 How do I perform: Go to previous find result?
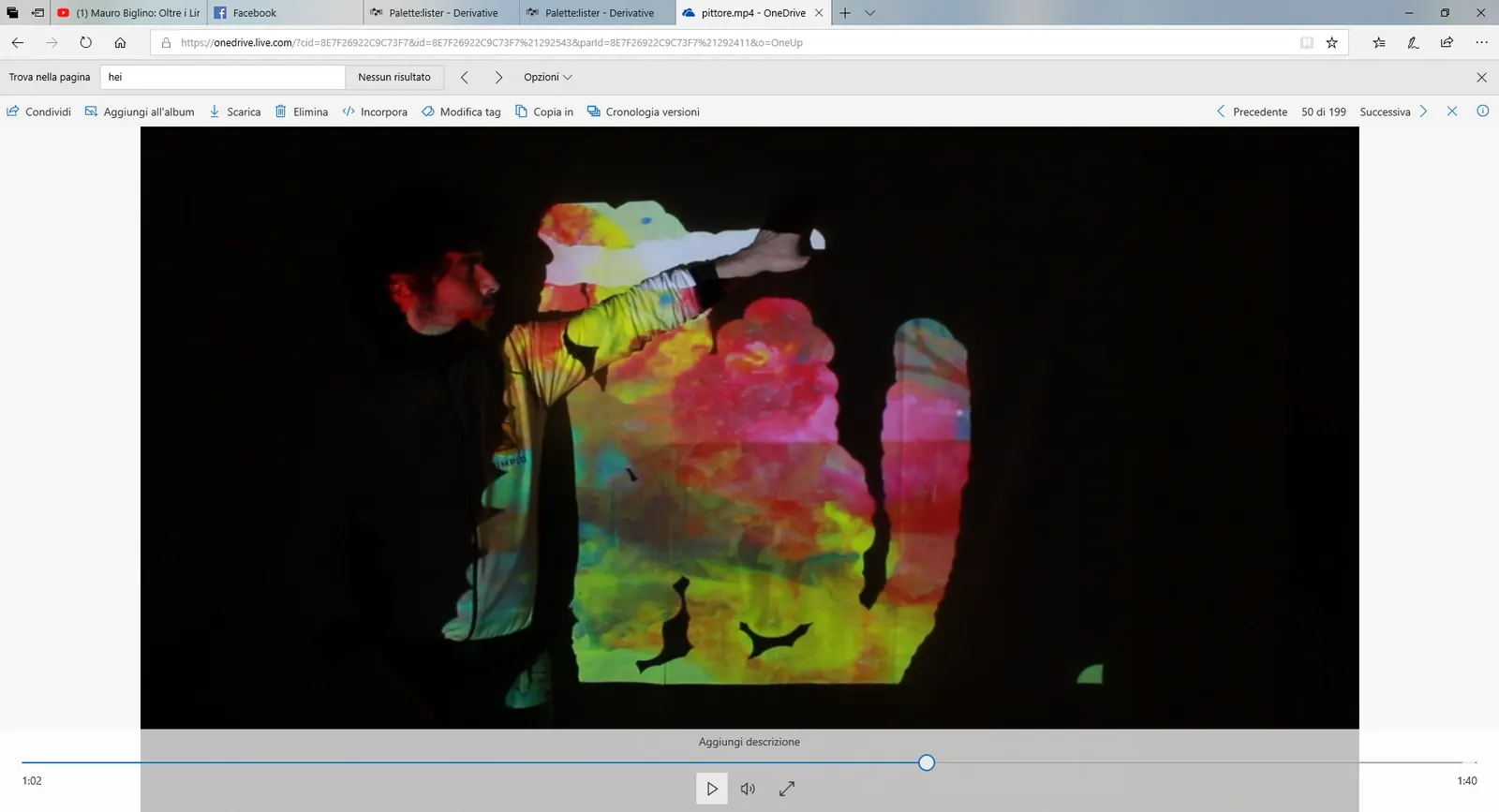tap(464, 77)
